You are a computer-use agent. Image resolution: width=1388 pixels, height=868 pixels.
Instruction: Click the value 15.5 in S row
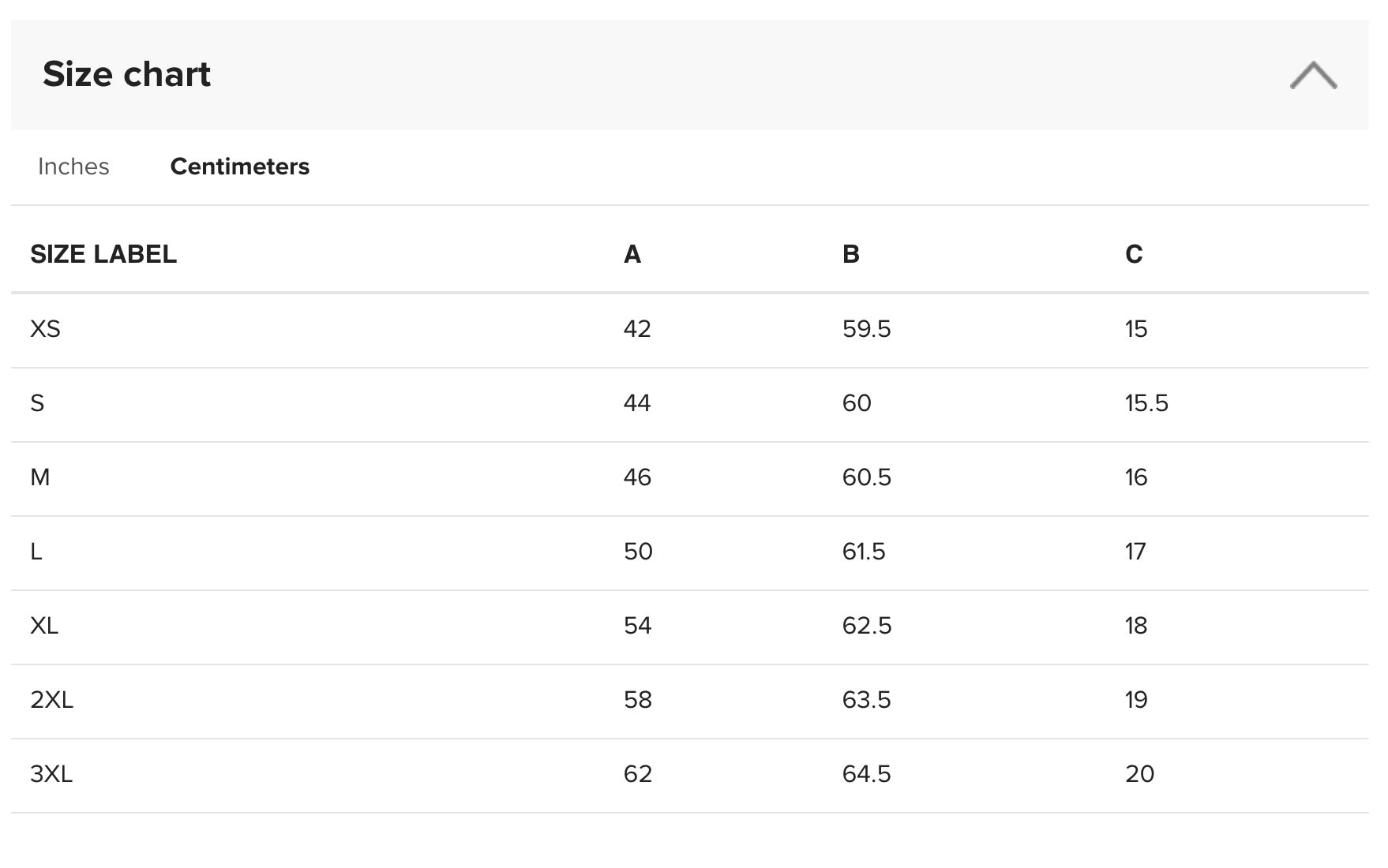point(1146,403)
